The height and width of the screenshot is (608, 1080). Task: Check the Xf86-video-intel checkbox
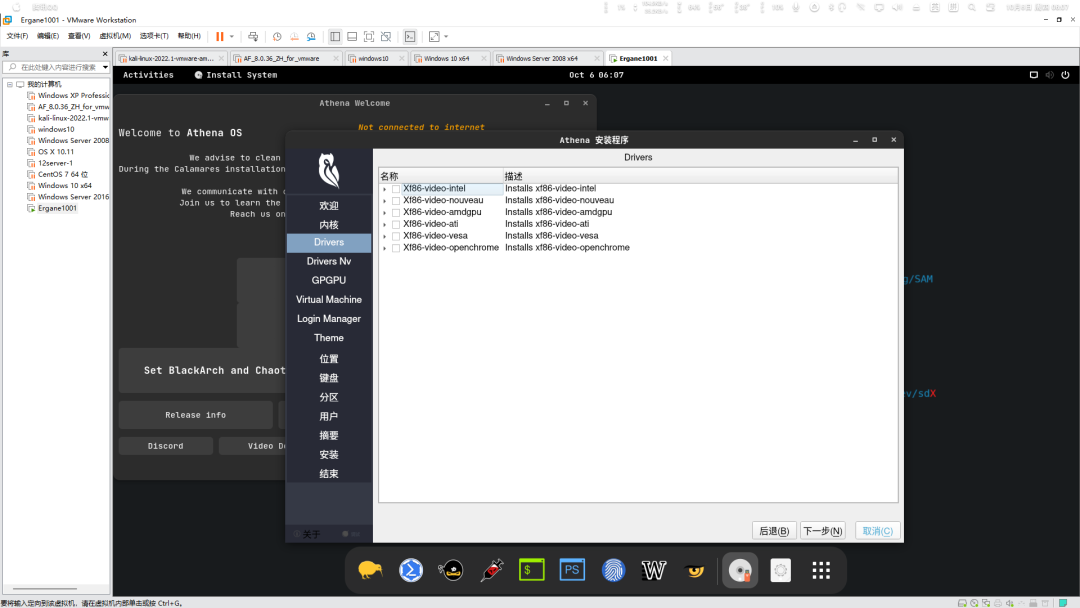point(396,189)
